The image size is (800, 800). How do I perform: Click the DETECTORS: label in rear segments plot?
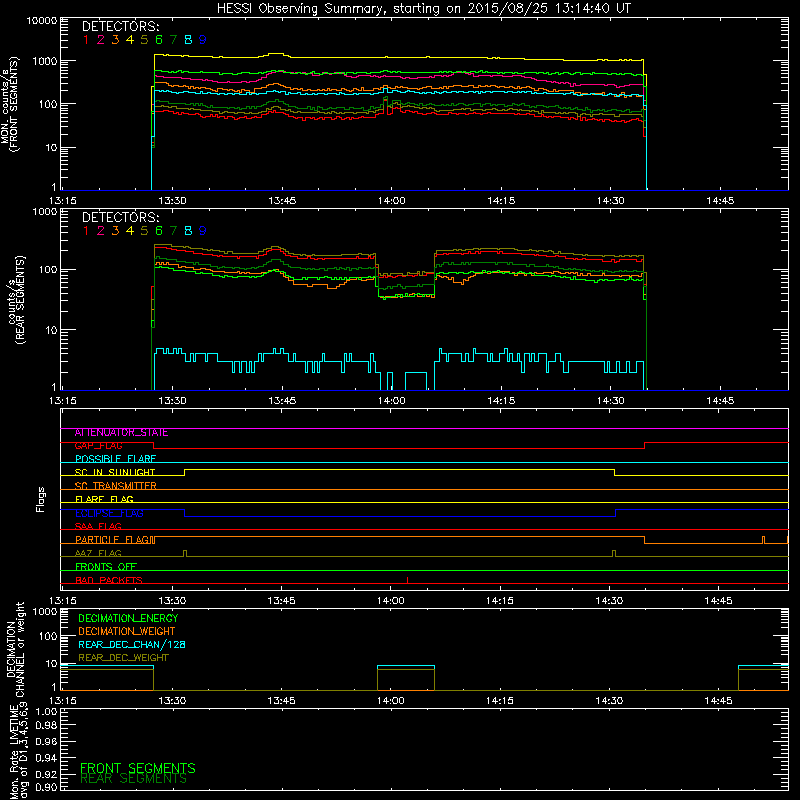point(120,217)
